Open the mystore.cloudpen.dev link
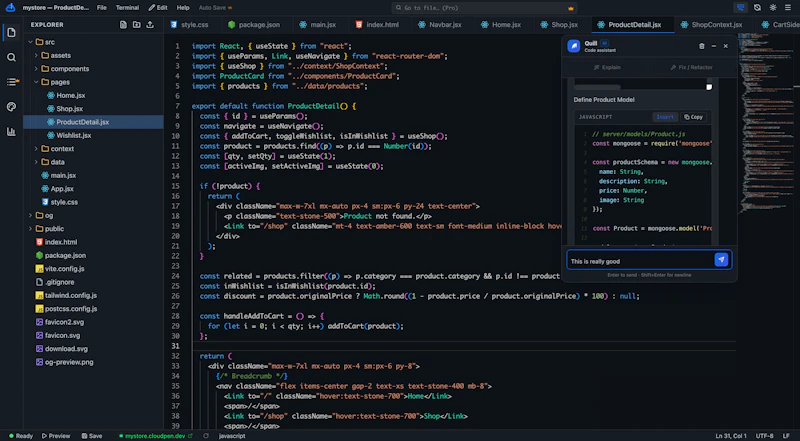The image size is (800, 441). coord(156,436)
